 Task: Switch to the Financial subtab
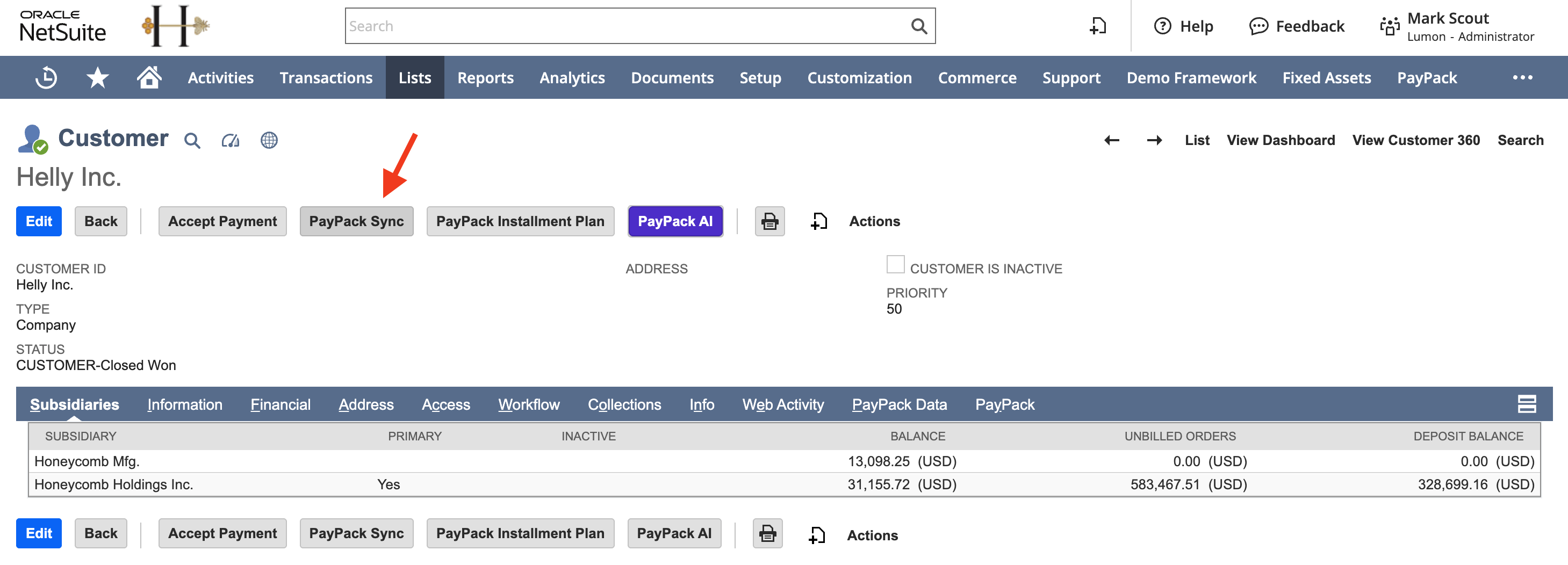280,404
